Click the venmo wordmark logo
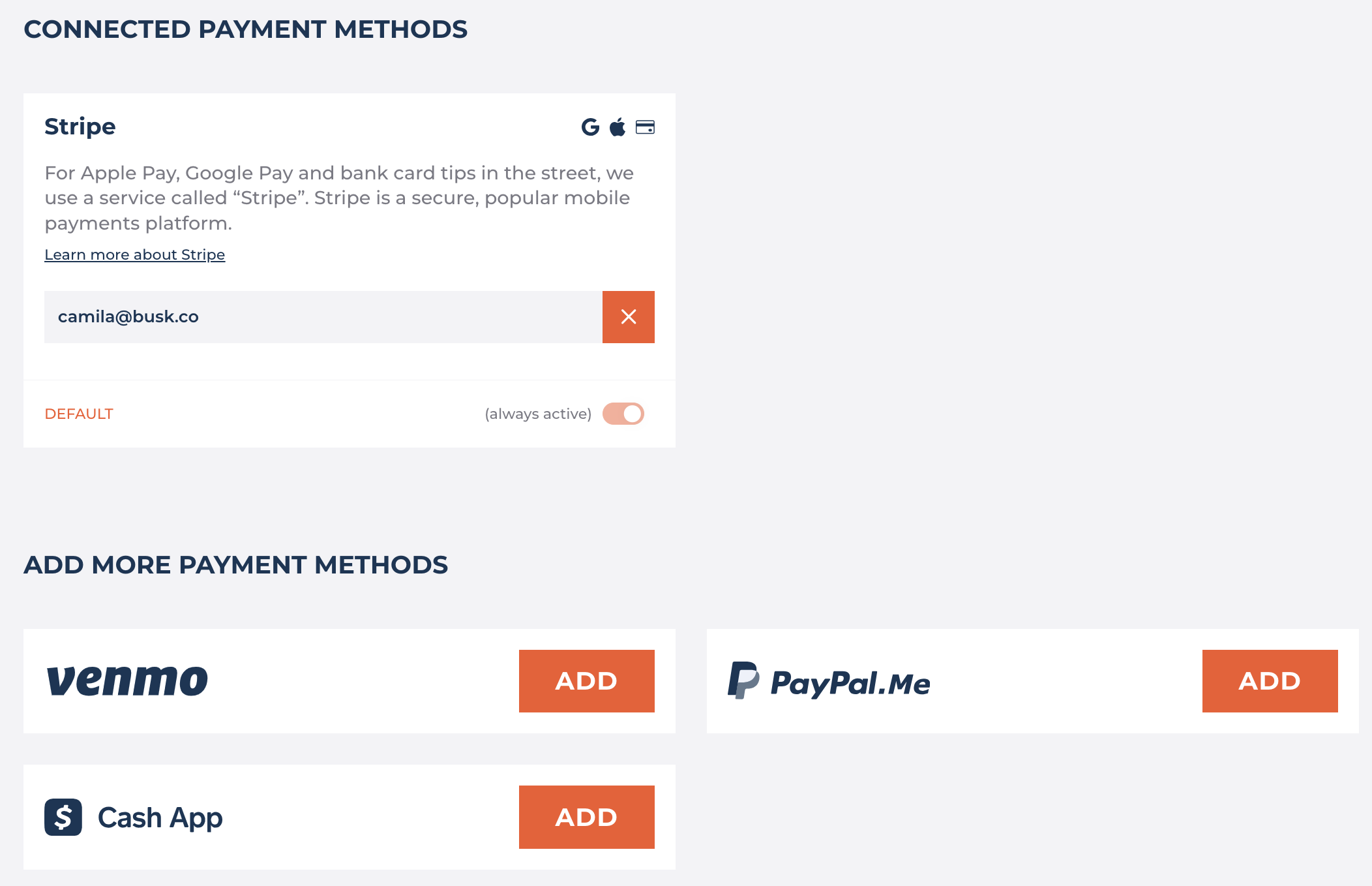 (127, 680)
